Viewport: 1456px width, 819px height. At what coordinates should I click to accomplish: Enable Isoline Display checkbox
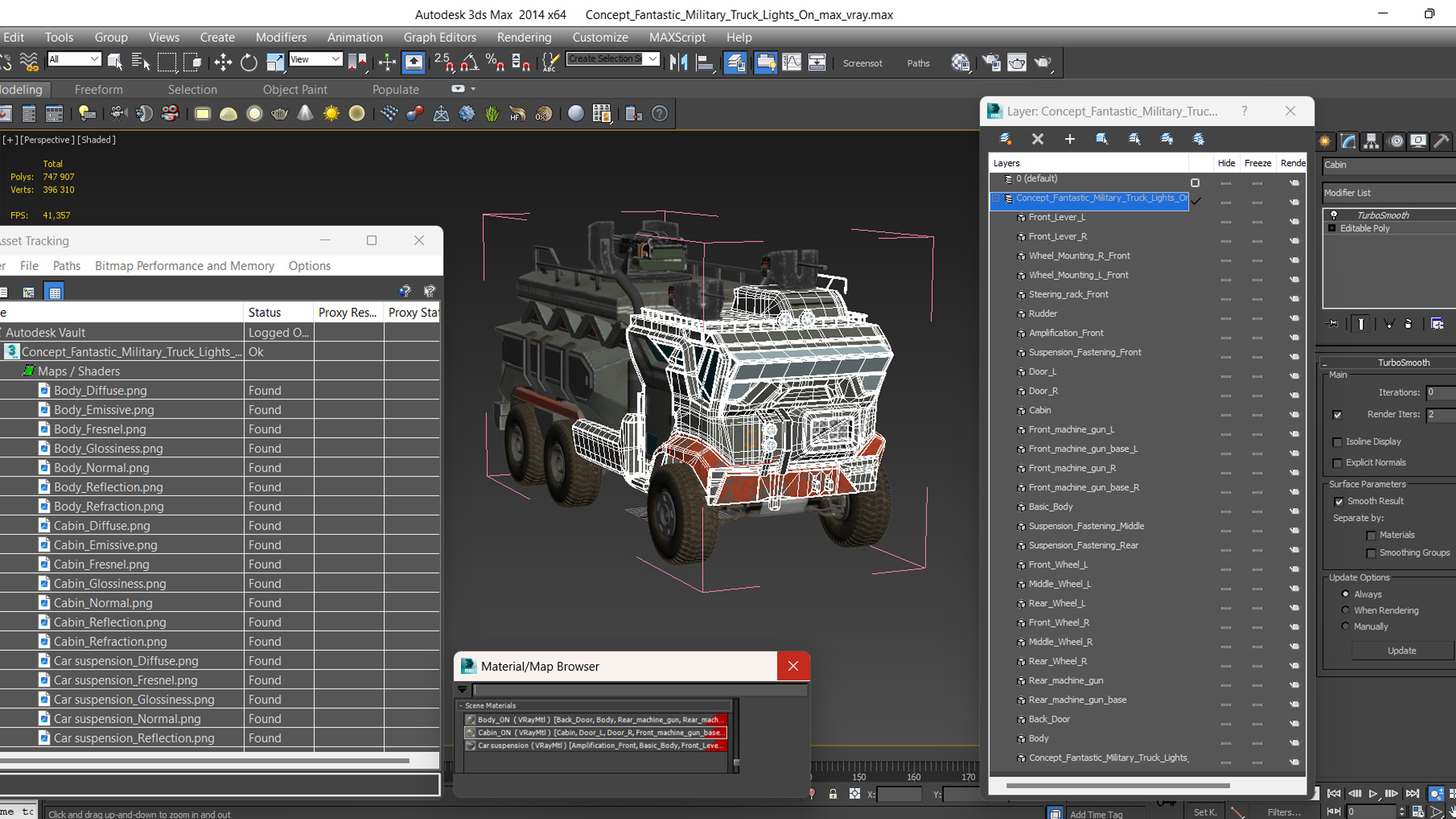click(x=1337, y=442)
